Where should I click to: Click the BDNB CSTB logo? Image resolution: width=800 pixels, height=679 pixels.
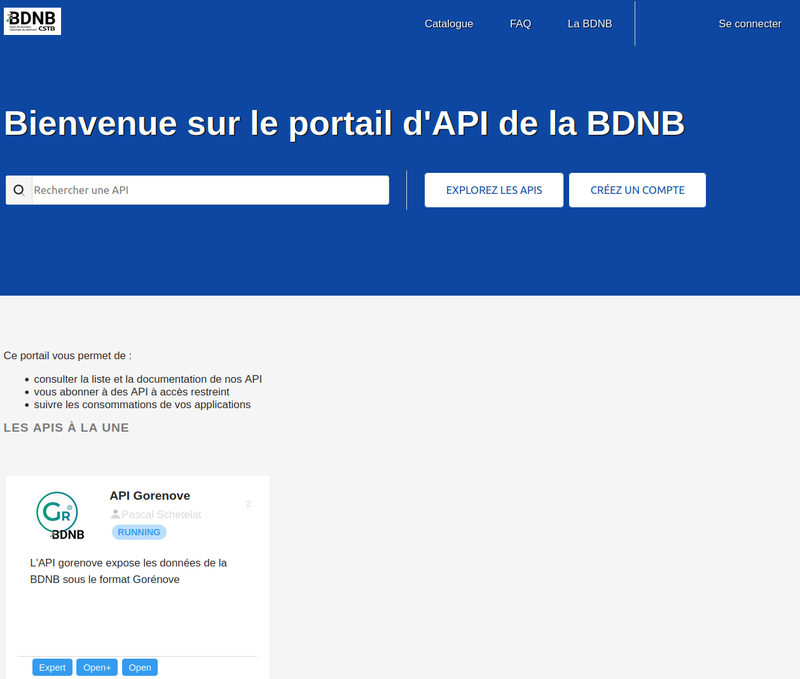pos(32,20)
